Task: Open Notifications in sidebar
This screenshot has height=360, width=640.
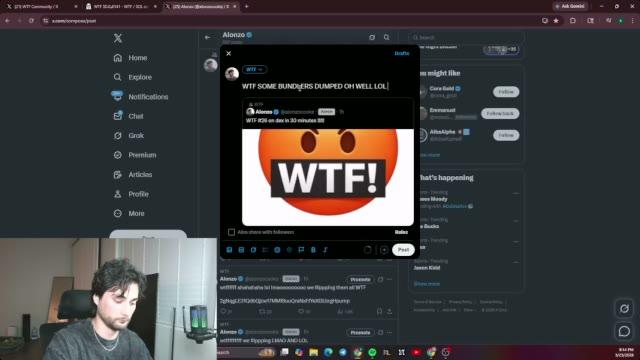Action: (140, 97)
